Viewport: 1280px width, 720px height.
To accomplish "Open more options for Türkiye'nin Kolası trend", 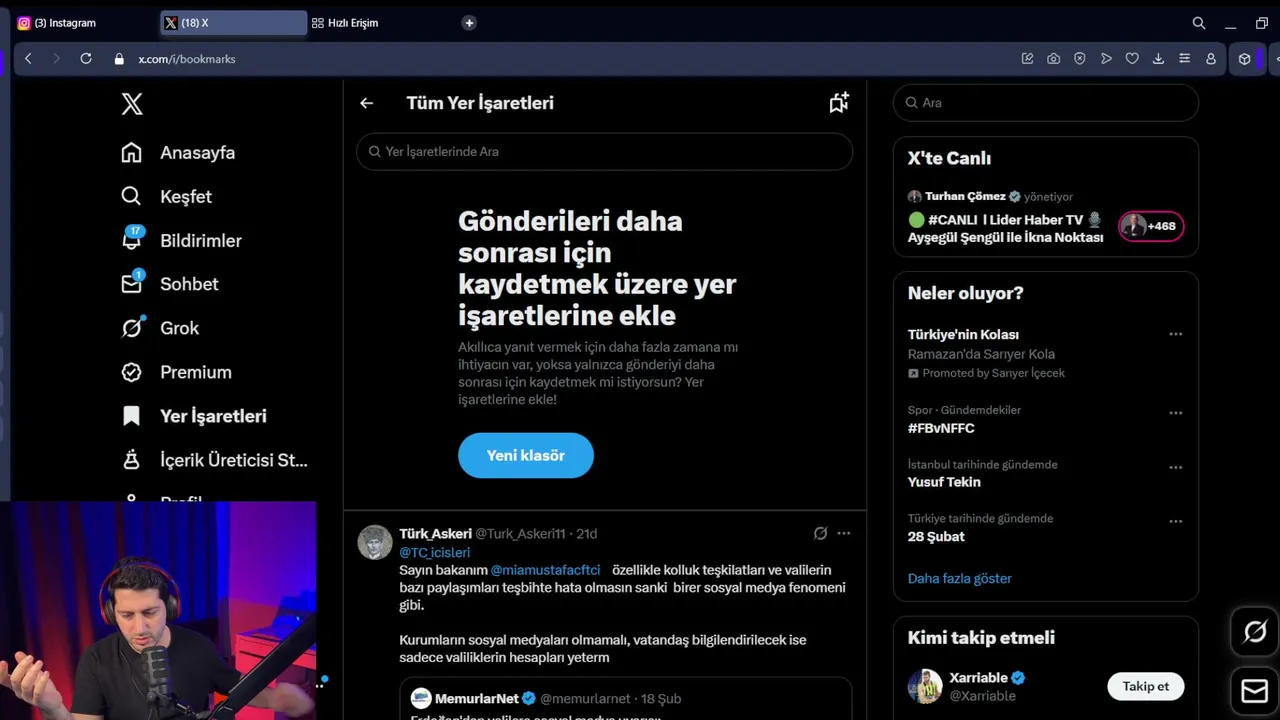I will pyautogui.click(x=1175, y=334).
